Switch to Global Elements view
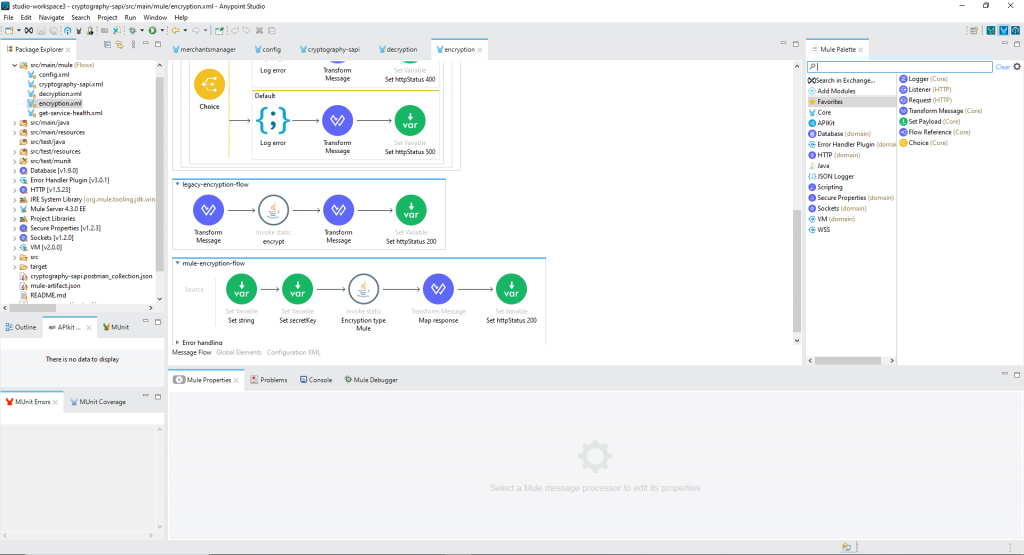Viewport: 1024px width, 555px height. tap(238, 353)
